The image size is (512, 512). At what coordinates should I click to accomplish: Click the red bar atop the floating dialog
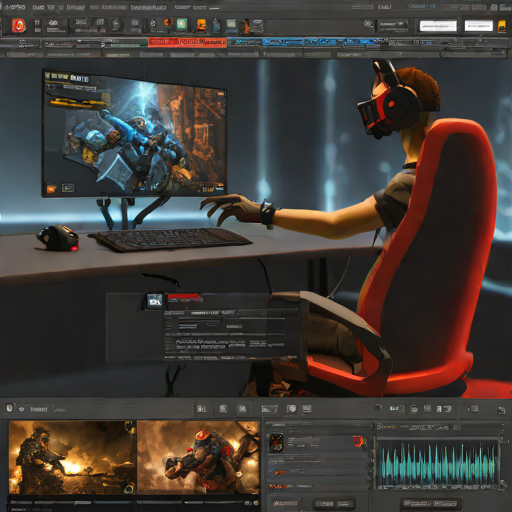coord(184,297)
